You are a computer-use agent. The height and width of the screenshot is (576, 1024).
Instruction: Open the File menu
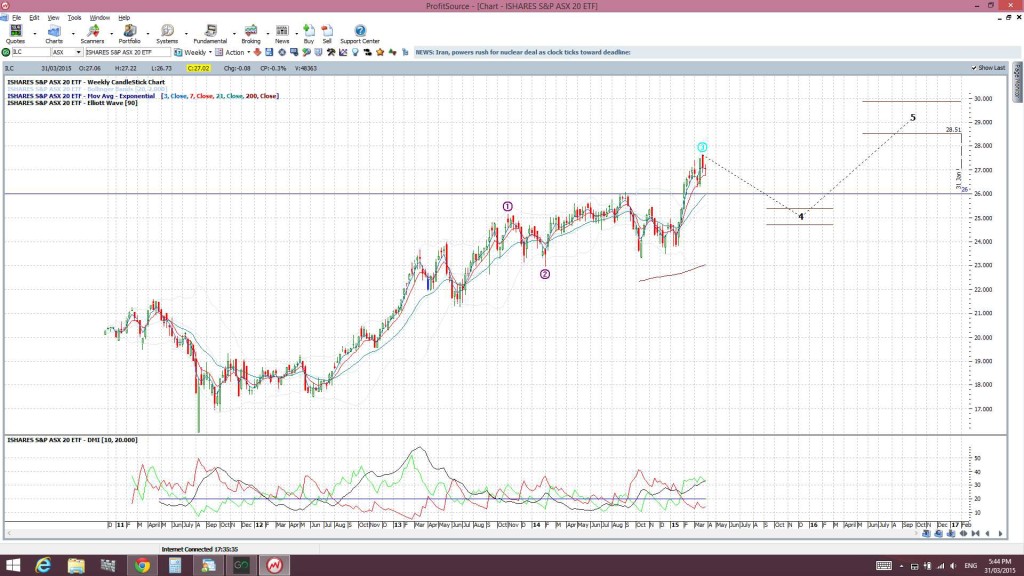tap(16, 18)
